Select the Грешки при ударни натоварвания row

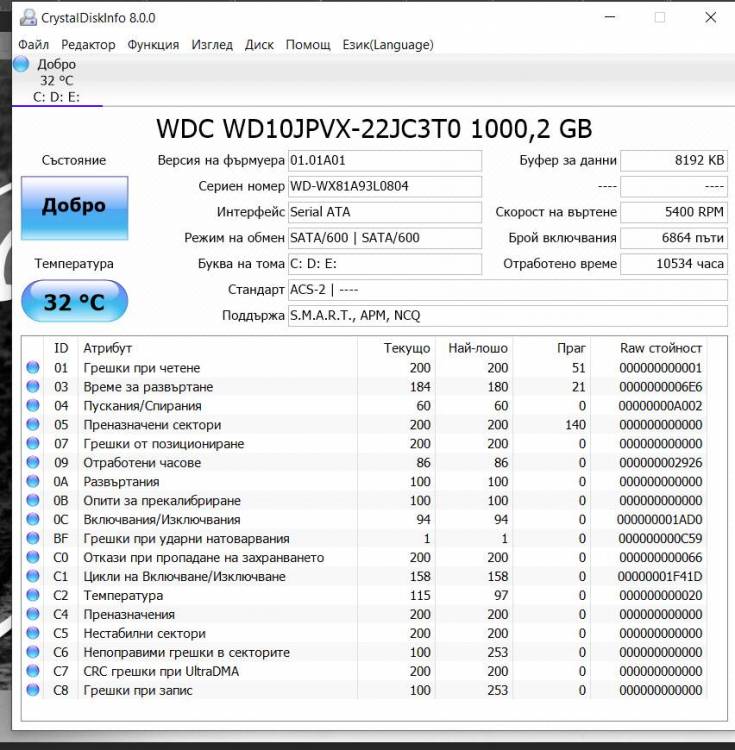coord(365,538)
